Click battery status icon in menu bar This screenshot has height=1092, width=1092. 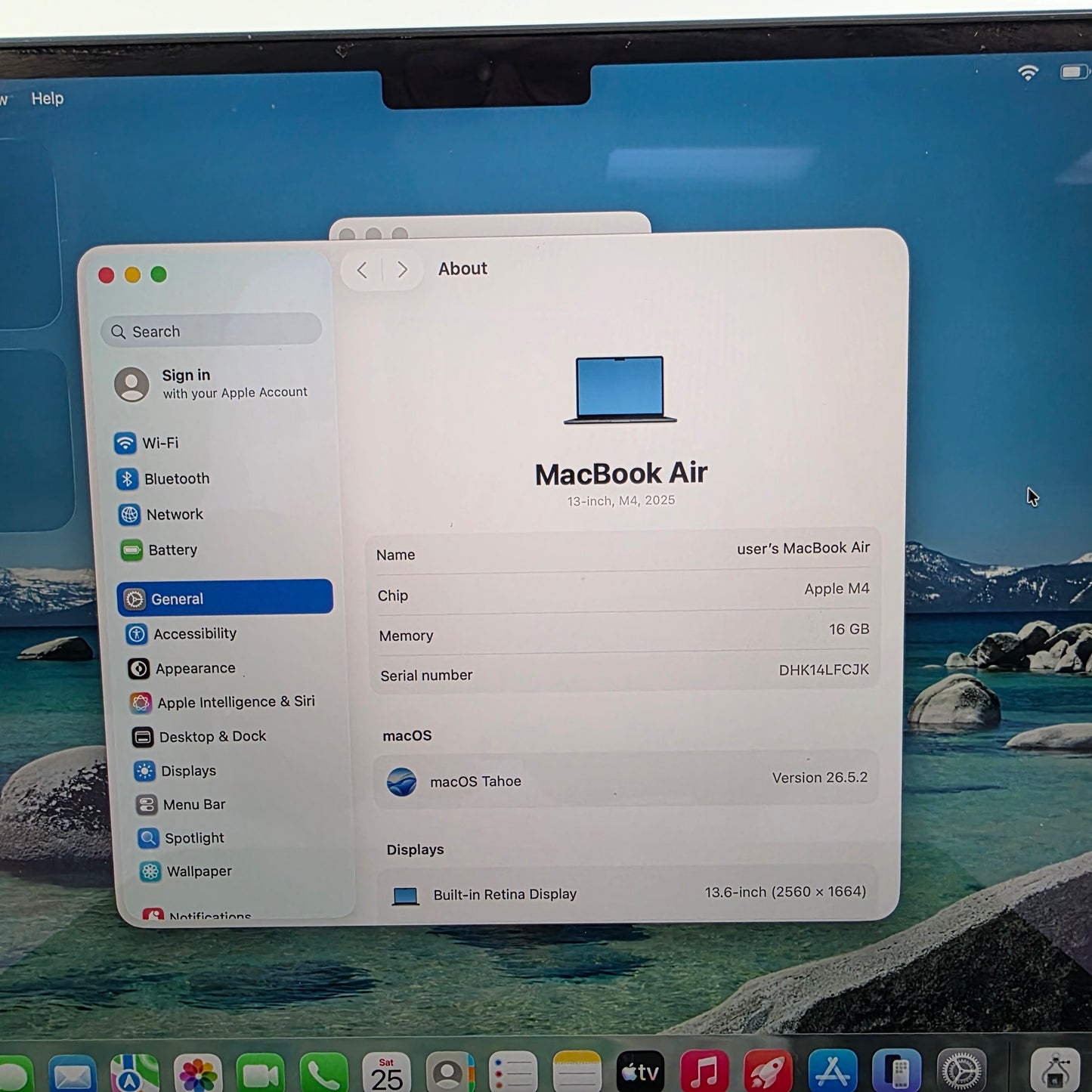tap(1073, 73)
